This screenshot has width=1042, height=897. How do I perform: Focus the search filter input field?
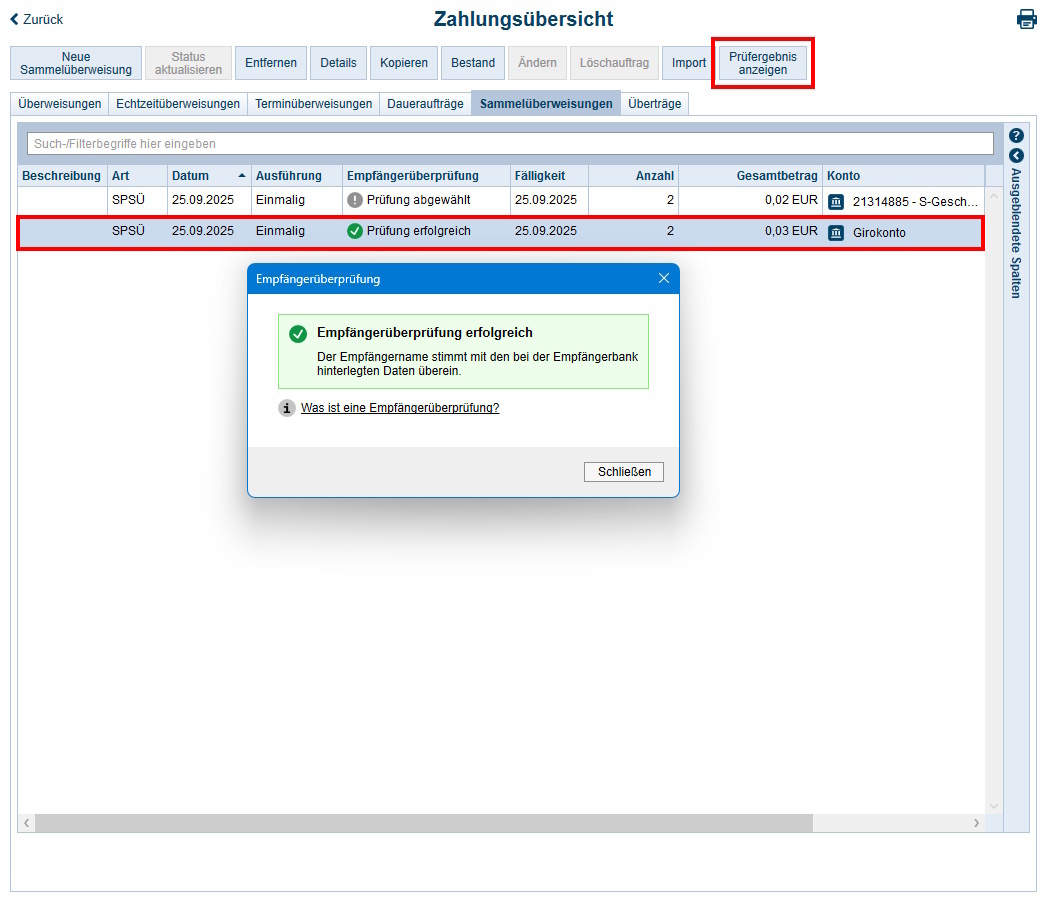(509, 144)
